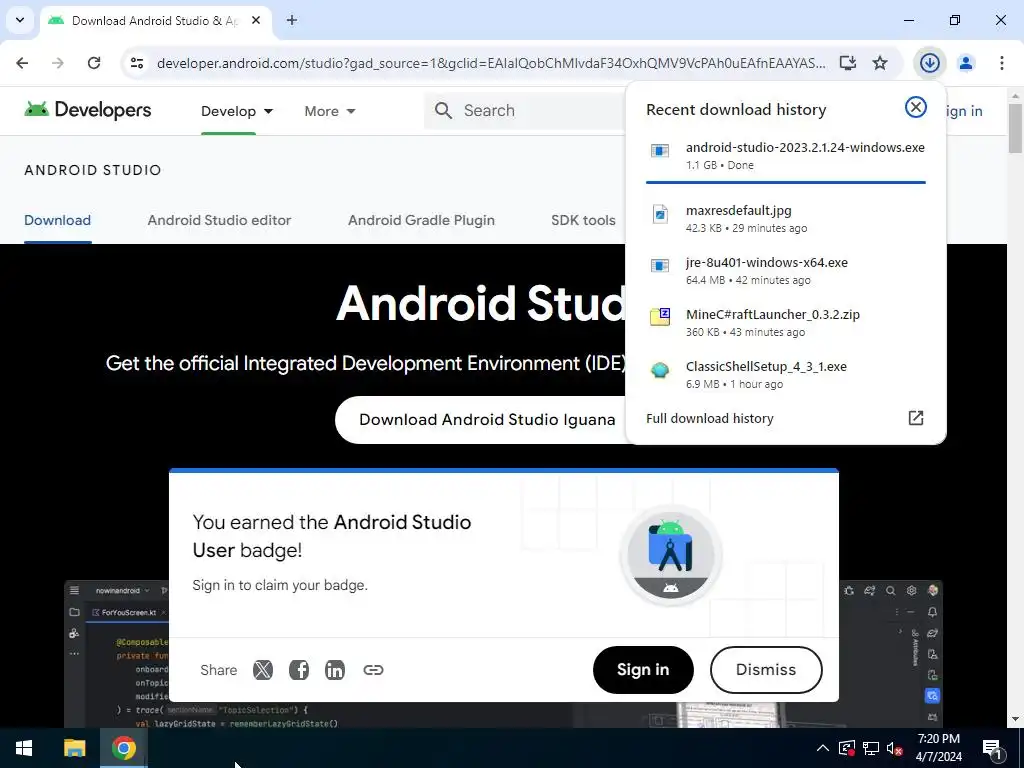Open MineC#raftLauncher_0.3.2.zip download entry
Image resolution: width=1024 pixels, height=768 pixels.
(786, 323)
